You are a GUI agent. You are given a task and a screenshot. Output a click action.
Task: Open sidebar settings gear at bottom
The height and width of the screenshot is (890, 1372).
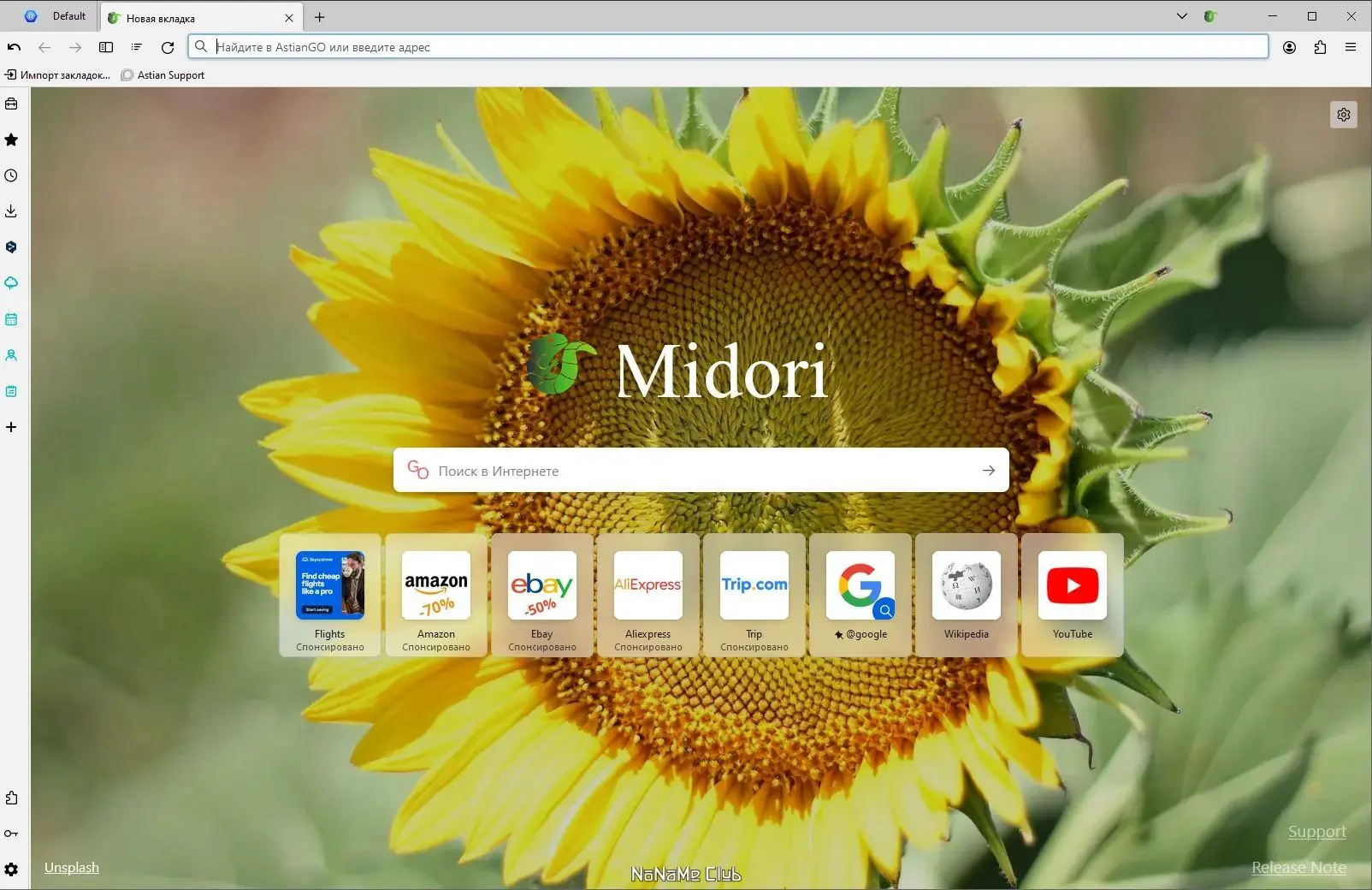[x=11, y=869]
